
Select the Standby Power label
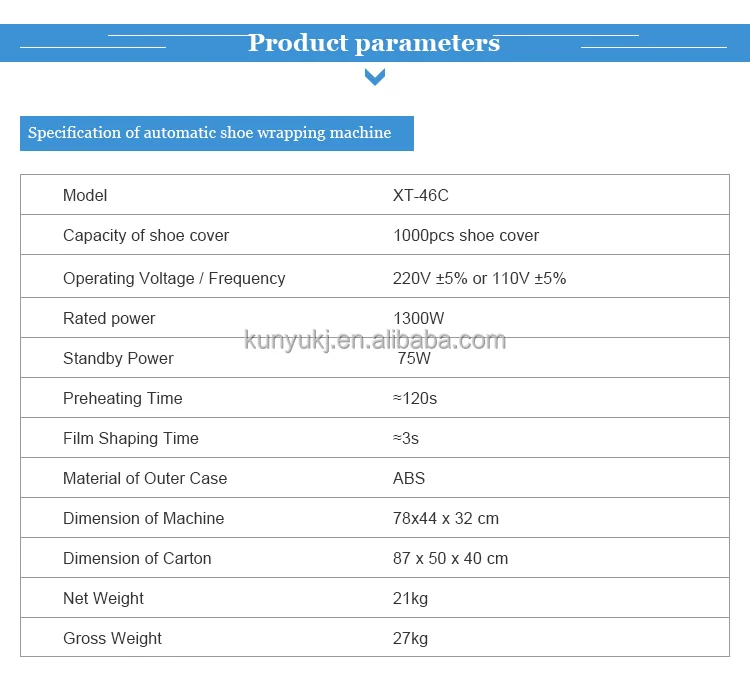coord(118,358)
